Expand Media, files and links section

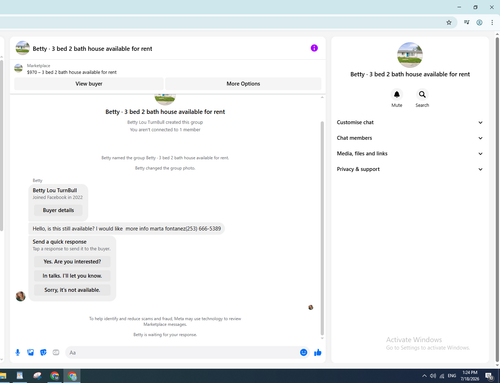tap(410, 154)
